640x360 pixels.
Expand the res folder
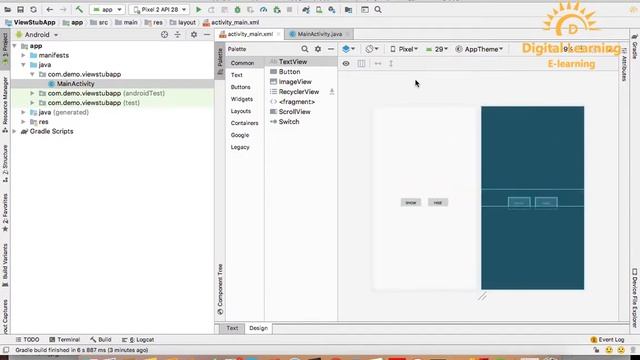pos(24,122)
